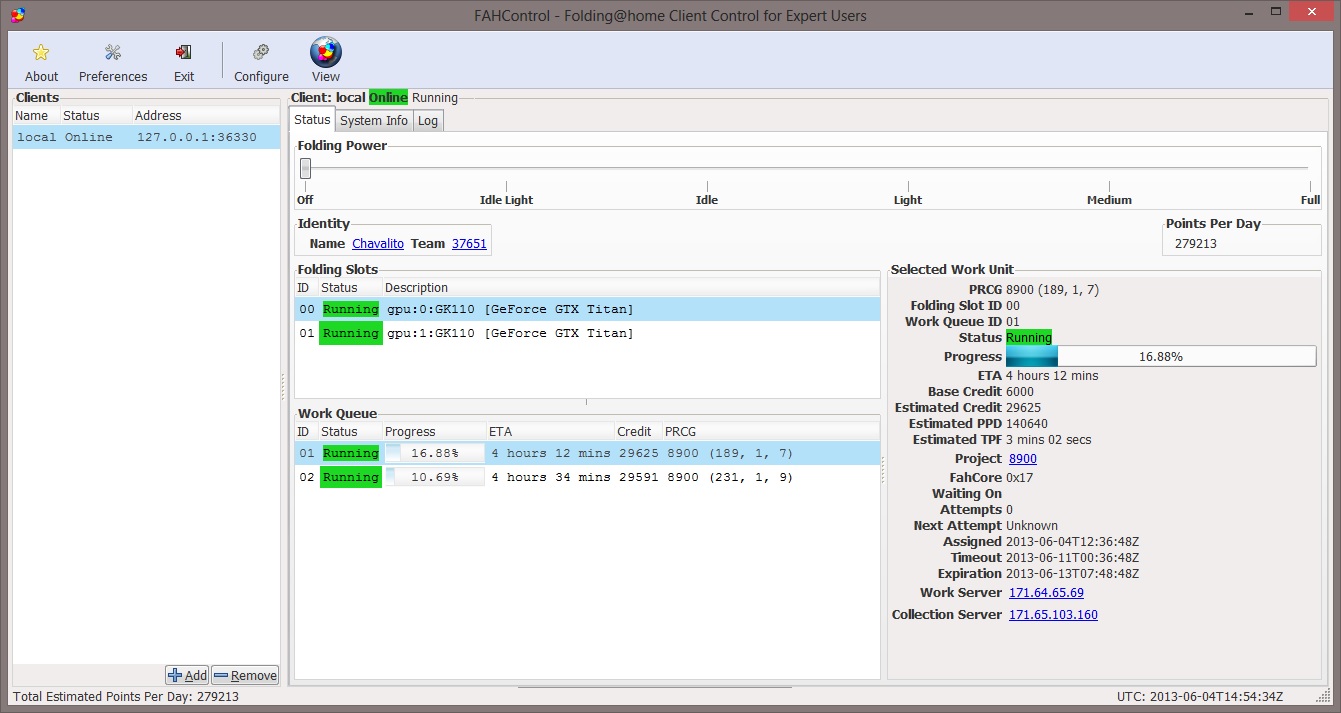The width and height of the screenshot is (1341, 713).
Task: Click Points Per Day value 279213
Action: pyautogui.click(x=1196, y=243)
